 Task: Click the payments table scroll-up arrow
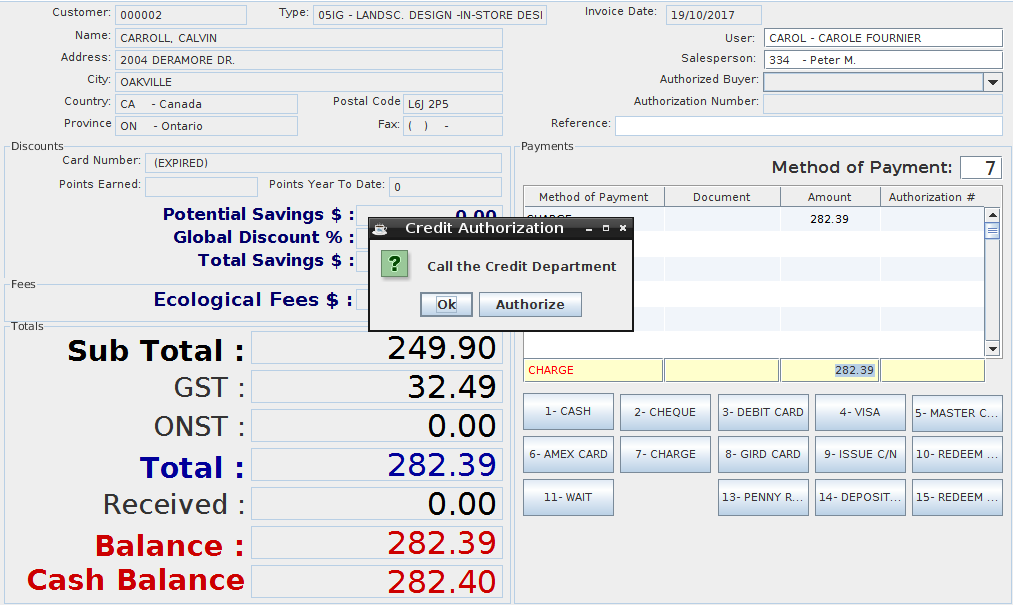992,214
